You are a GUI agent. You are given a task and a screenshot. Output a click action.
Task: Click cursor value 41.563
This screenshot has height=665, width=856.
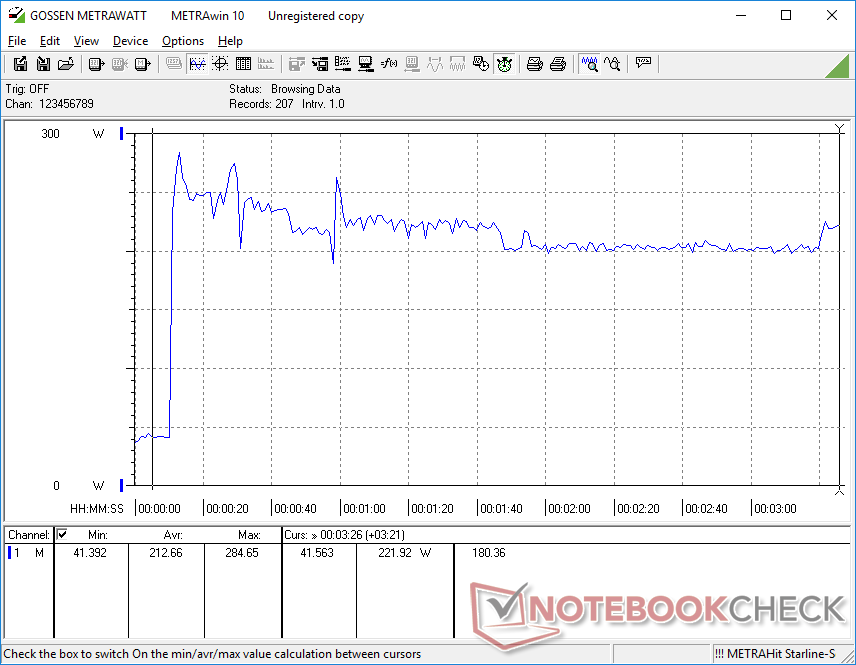click(317, 553)
